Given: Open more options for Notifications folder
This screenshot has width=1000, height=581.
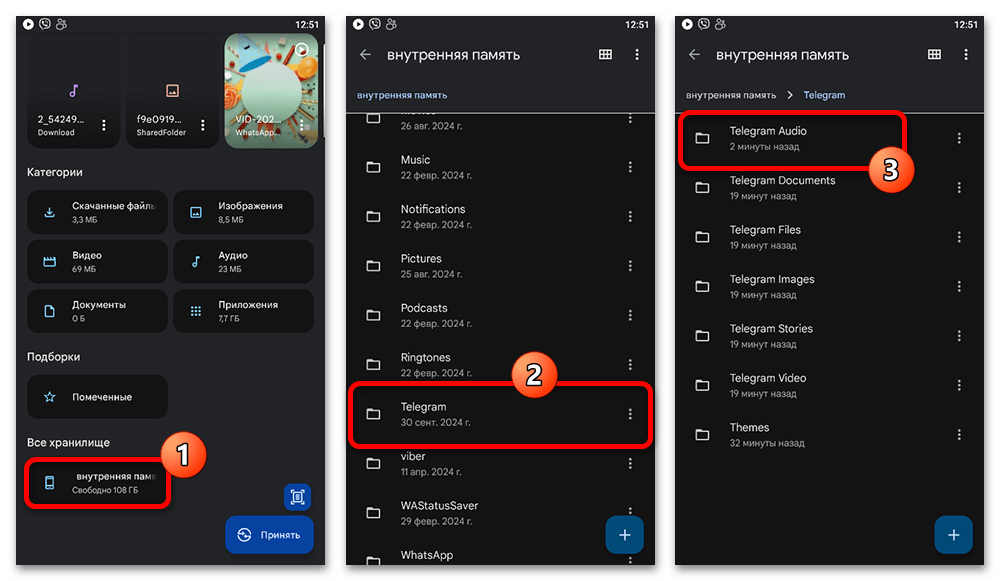Looking at the screenshot, I should click(x=630, y=216).
